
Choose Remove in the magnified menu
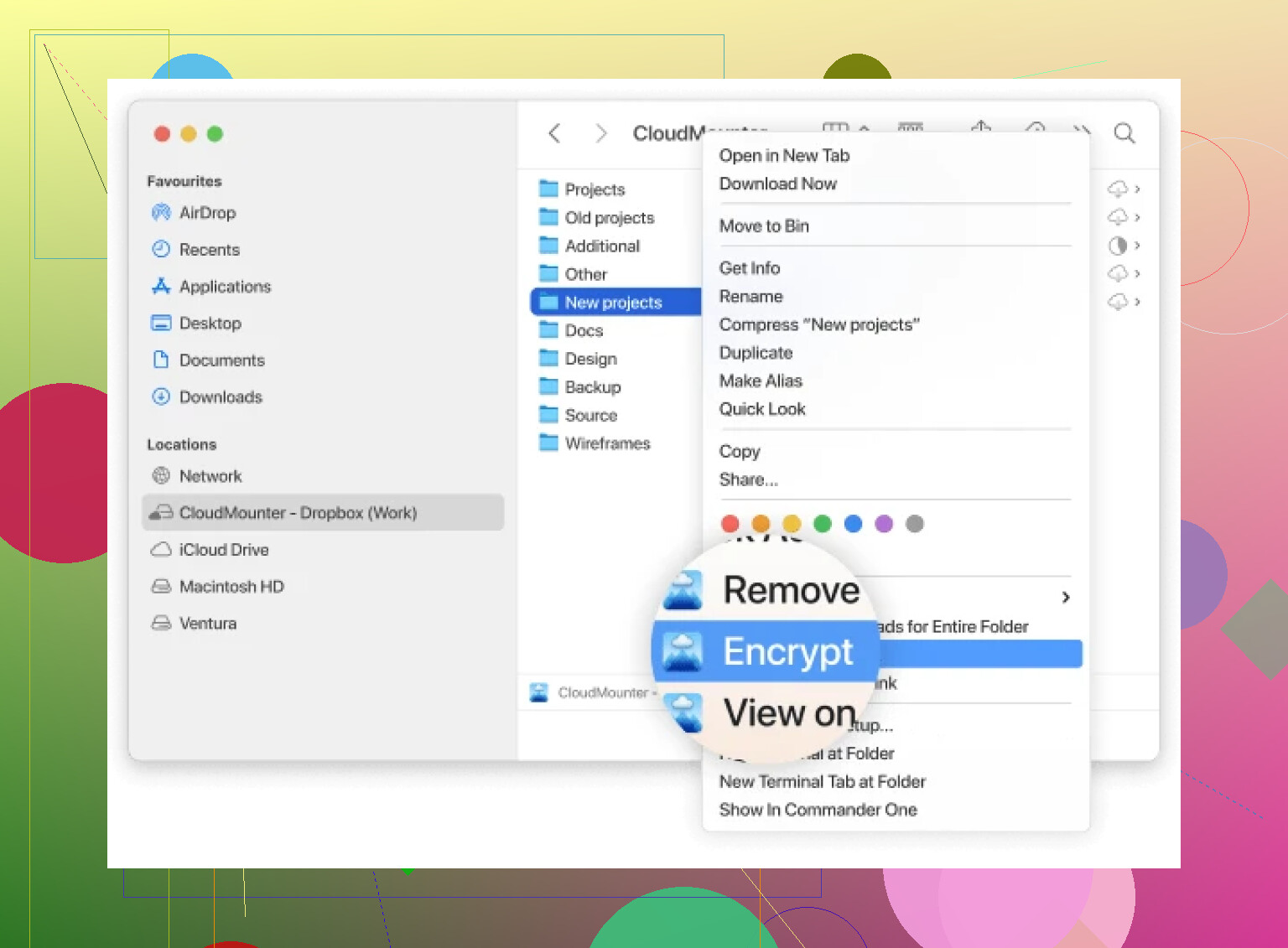pos(791,590)
